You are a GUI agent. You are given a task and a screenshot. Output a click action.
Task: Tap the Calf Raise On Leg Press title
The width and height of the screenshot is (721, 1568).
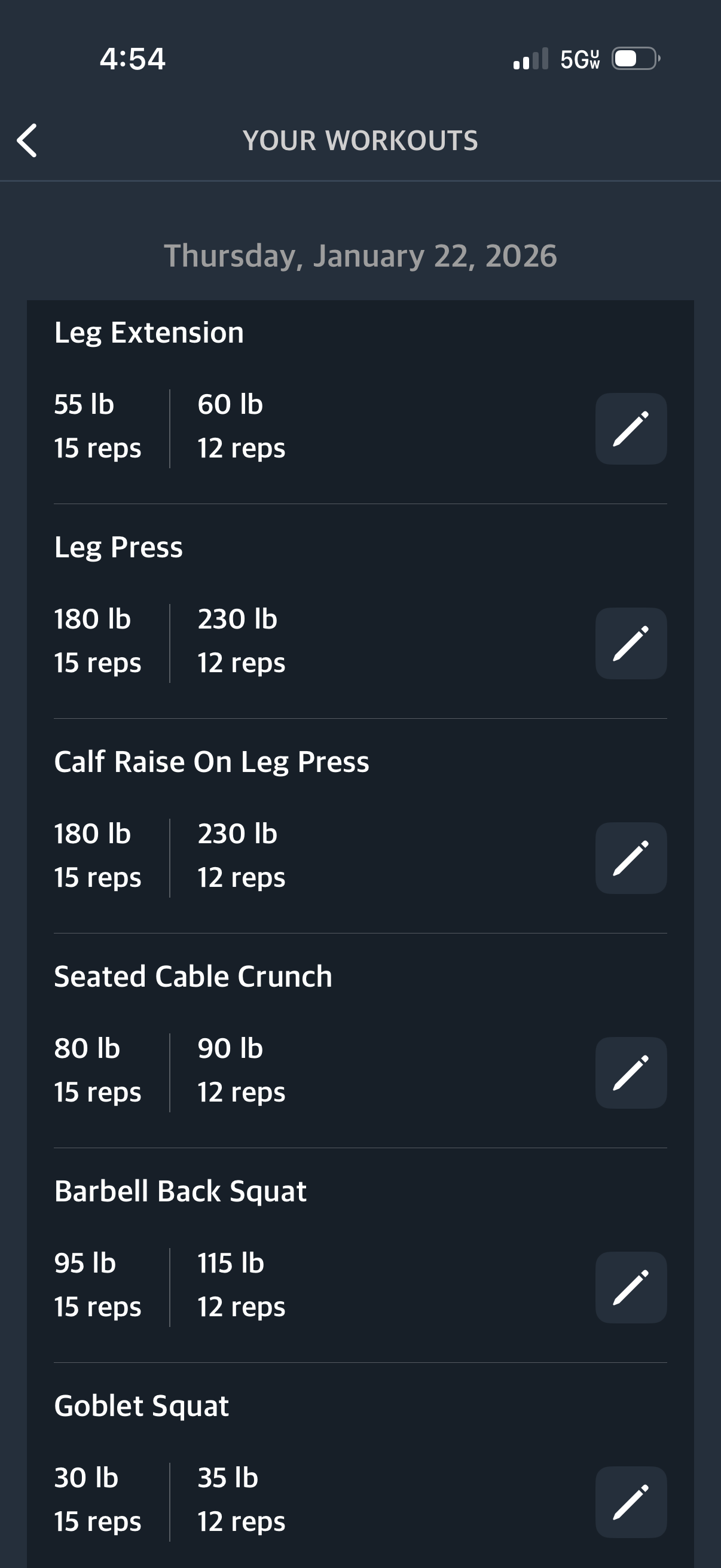[x=212, y=762]
